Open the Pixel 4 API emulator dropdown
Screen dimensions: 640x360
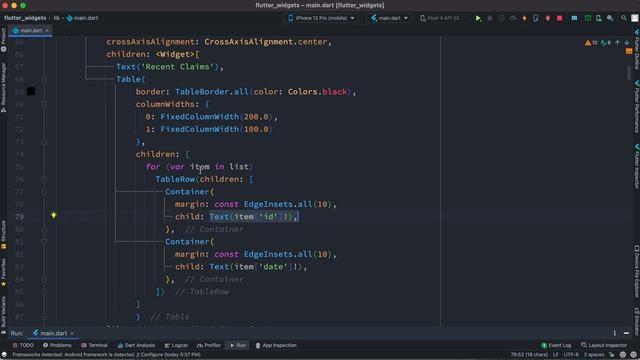point(440,18)
